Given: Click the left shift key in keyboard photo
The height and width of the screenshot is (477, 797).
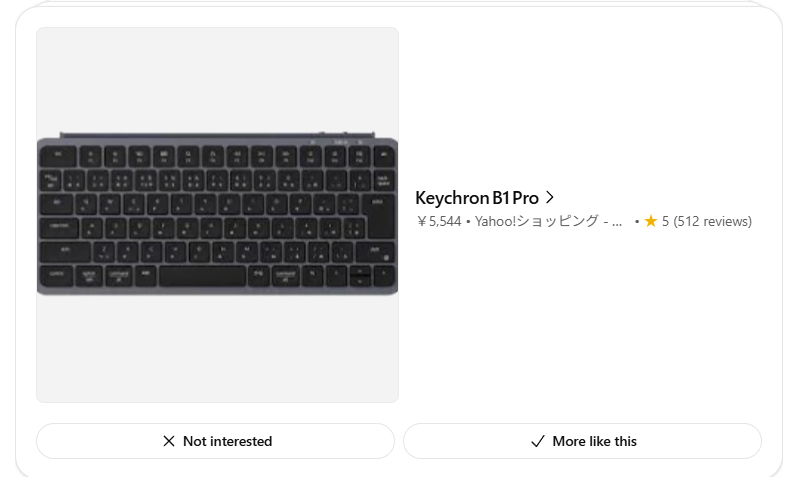Looking at the screenshot, I should click(66, 252).
